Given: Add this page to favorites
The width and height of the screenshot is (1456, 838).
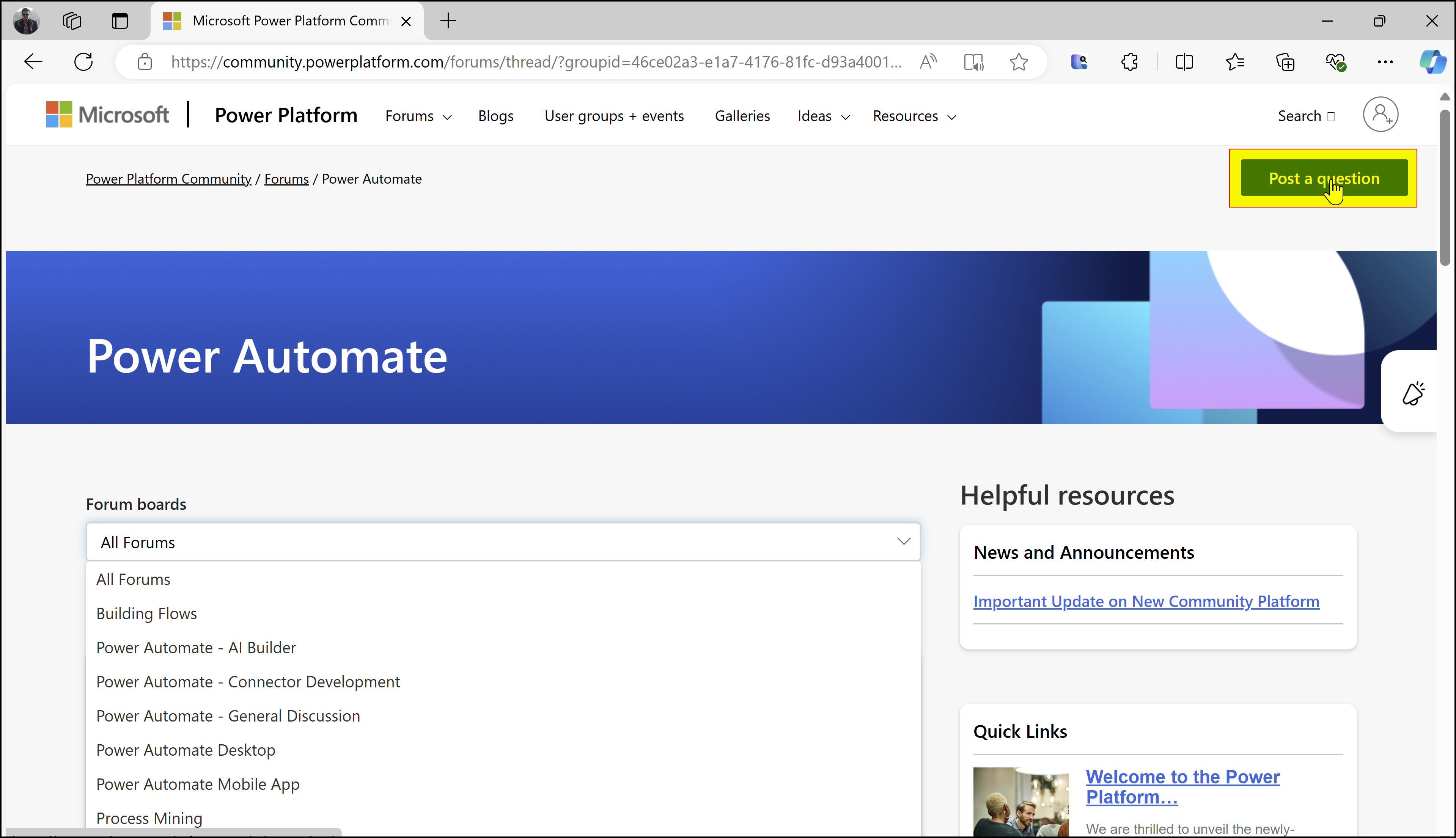Looking at the screenshot, I should pos(1019,61).
